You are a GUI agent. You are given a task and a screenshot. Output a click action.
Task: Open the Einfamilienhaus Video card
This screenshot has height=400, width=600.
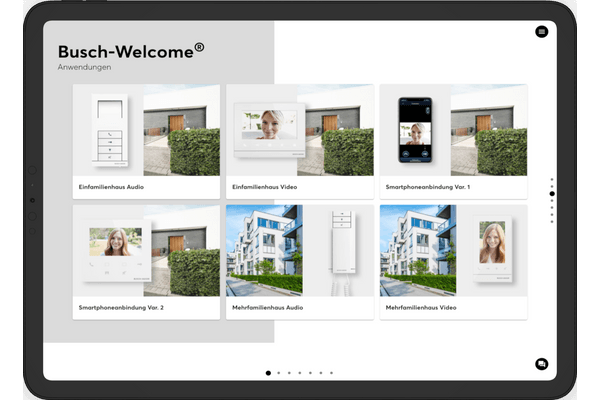(x=300, y=141)
